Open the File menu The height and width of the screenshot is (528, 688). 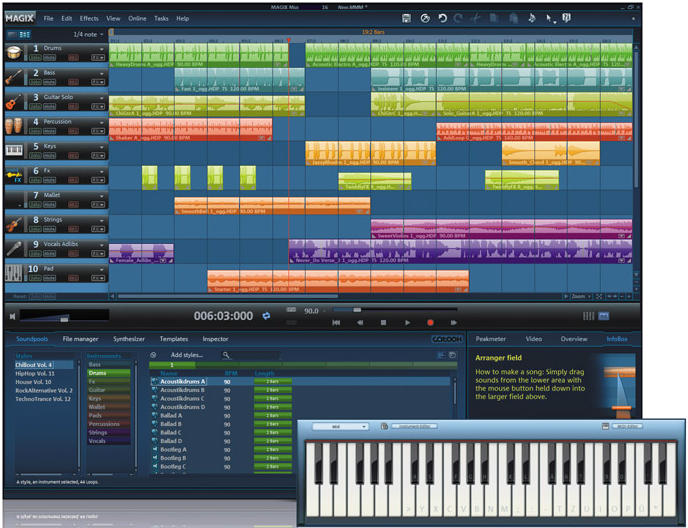(48, 18)
